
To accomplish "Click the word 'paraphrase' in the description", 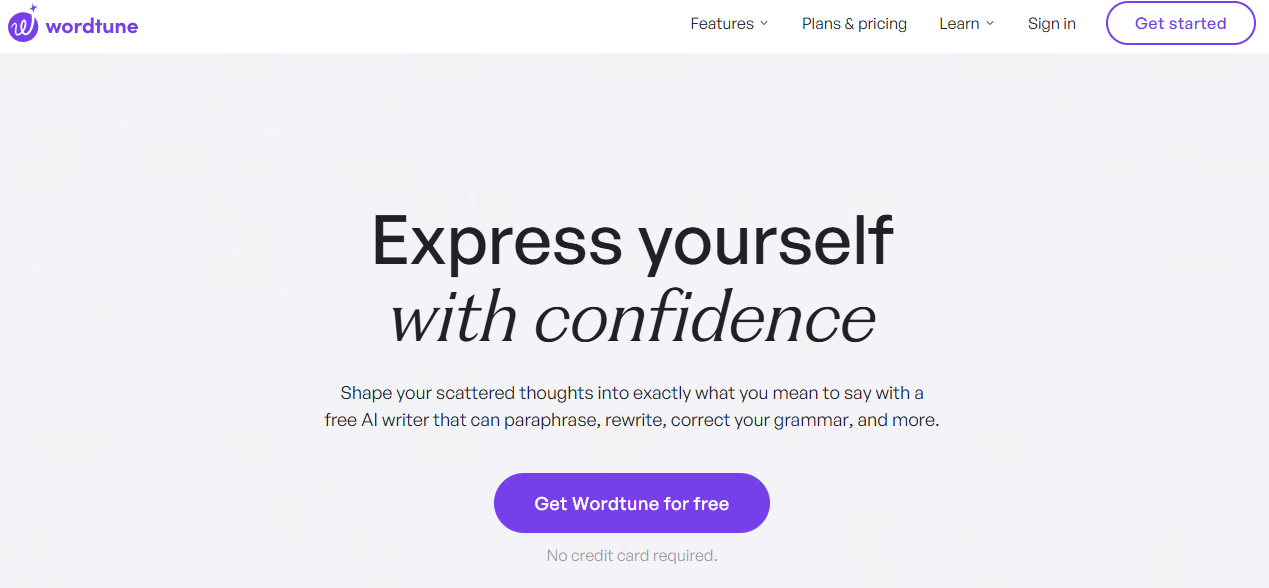I will [549, 421].
